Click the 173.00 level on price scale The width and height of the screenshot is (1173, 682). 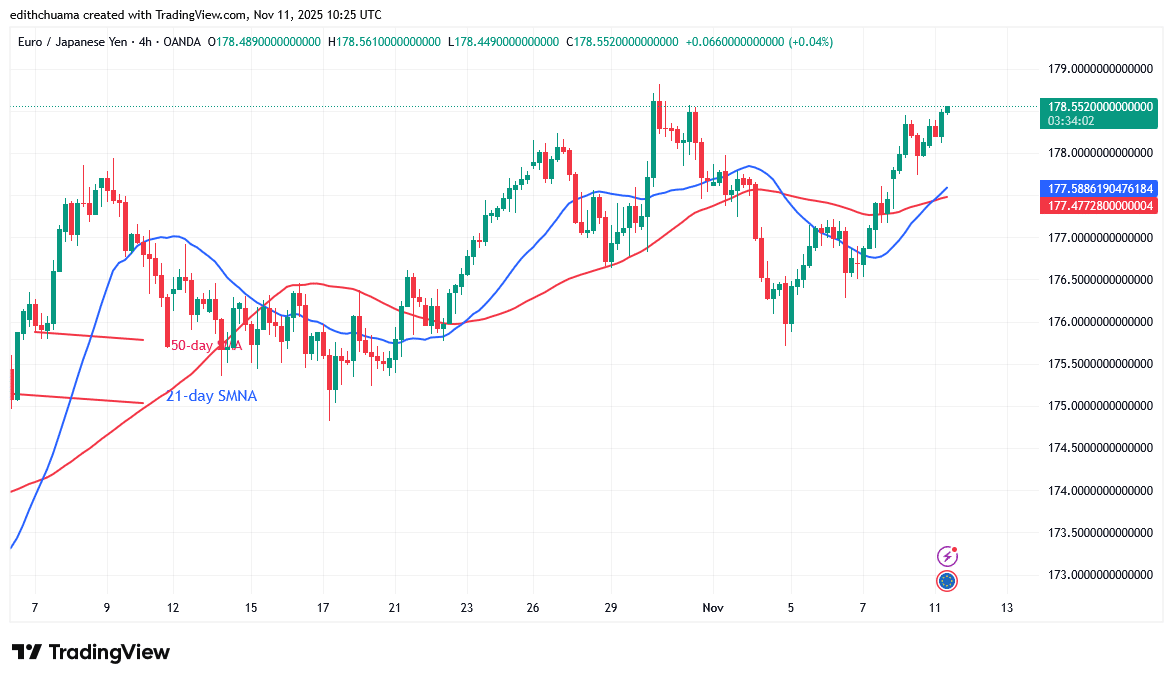1100,574
